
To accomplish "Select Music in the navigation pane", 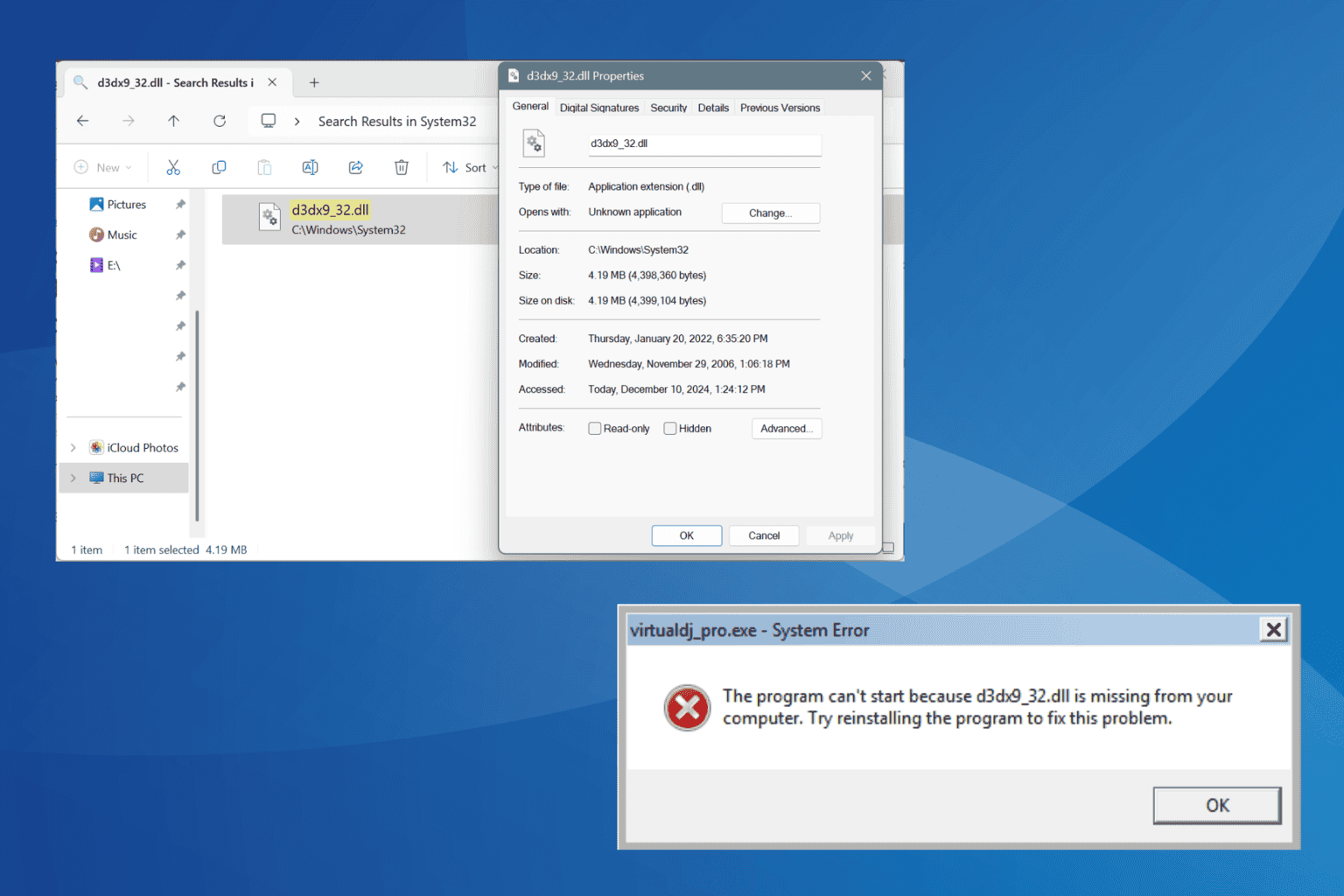I will click(122, 234).
